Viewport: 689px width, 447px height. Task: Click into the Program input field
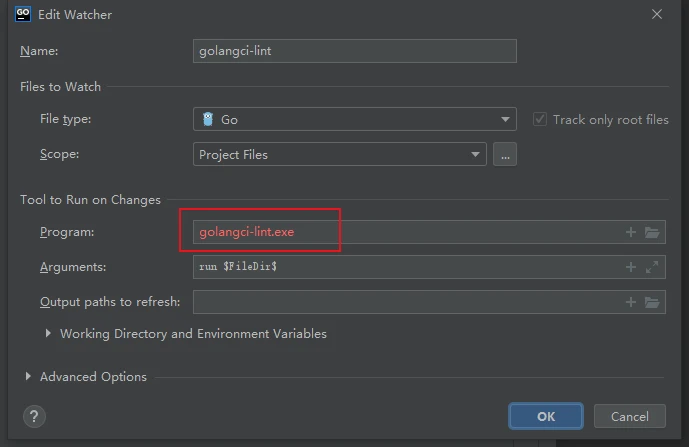429,232
